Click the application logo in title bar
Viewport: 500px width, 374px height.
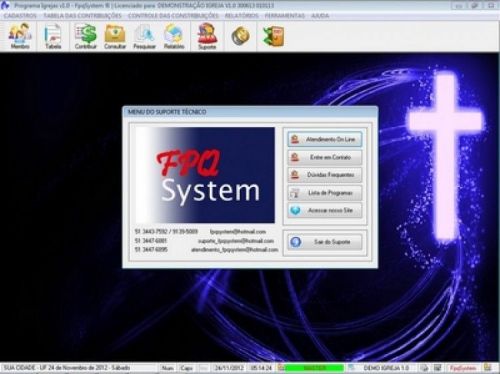click(5, 5)
